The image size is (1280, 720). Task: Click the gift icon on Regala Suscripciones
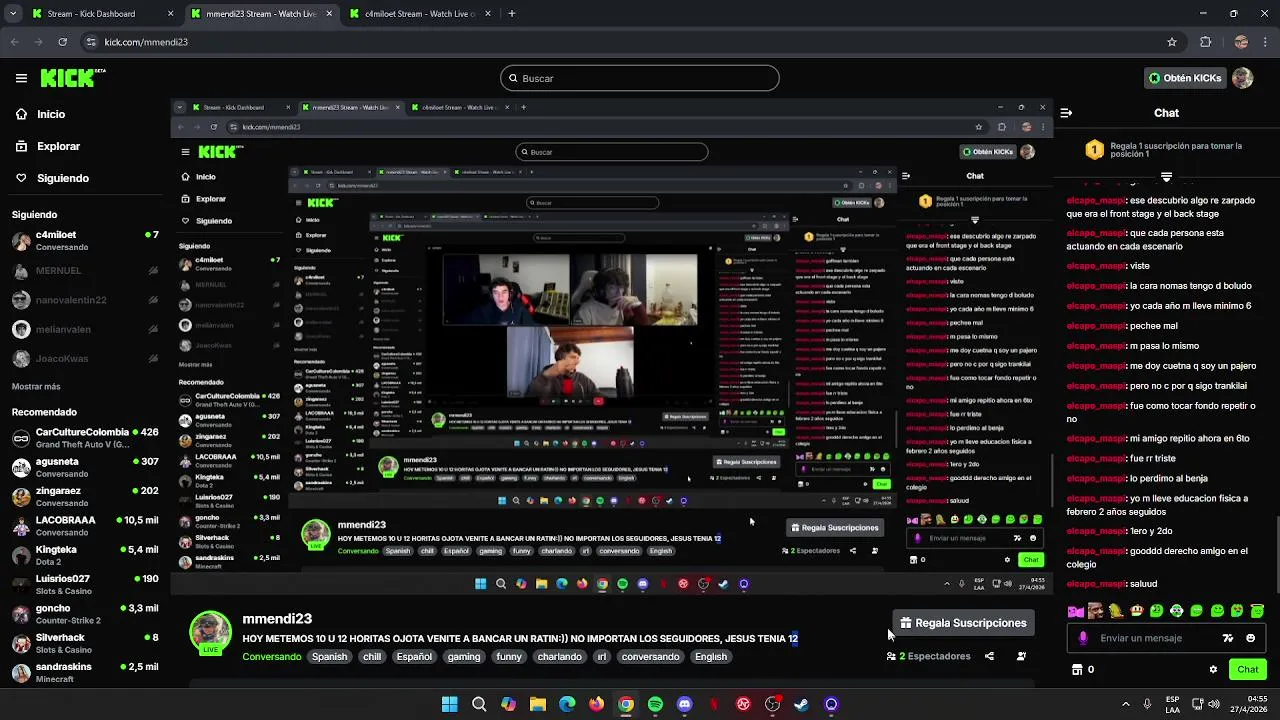tap(906, 623)
